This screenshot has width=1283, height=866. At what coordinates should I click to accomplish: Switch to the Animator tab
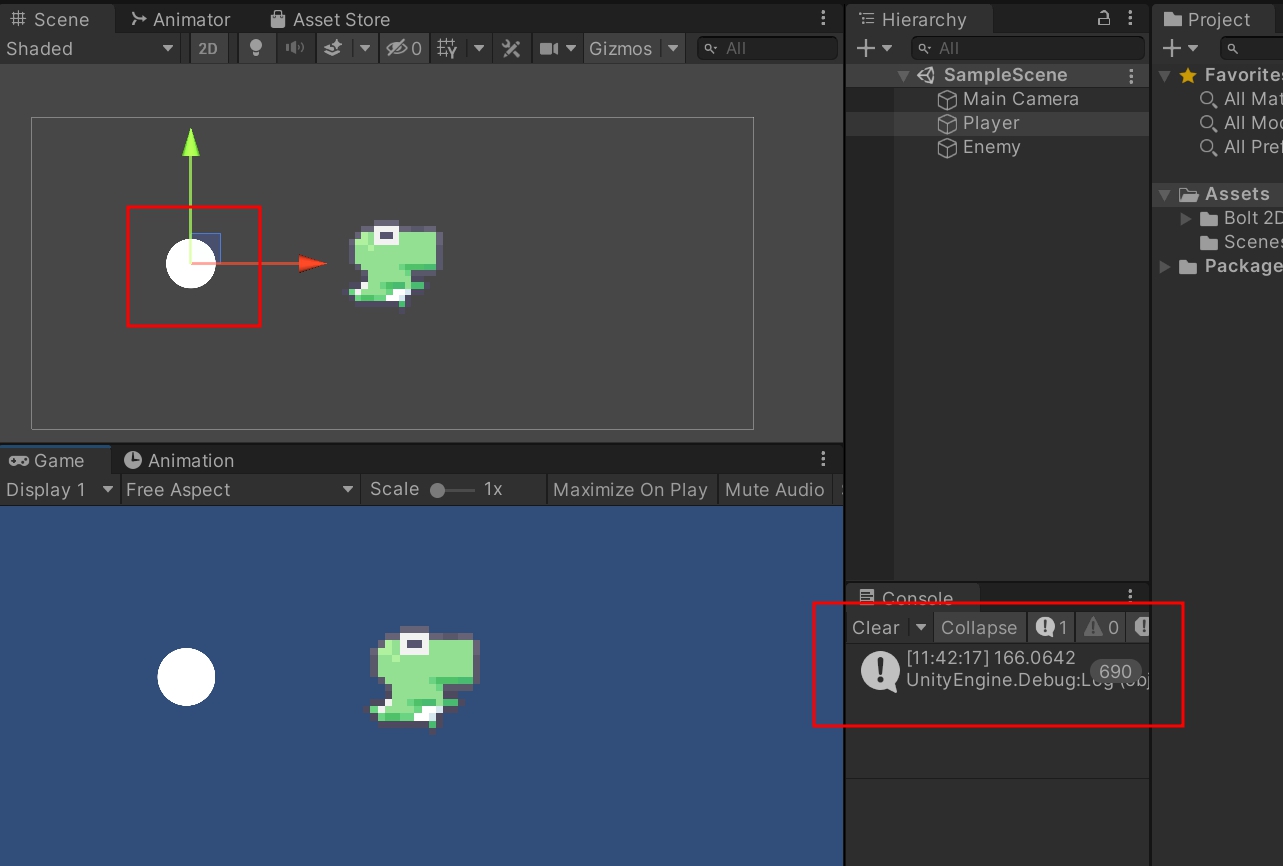click(x=181, y=19)
